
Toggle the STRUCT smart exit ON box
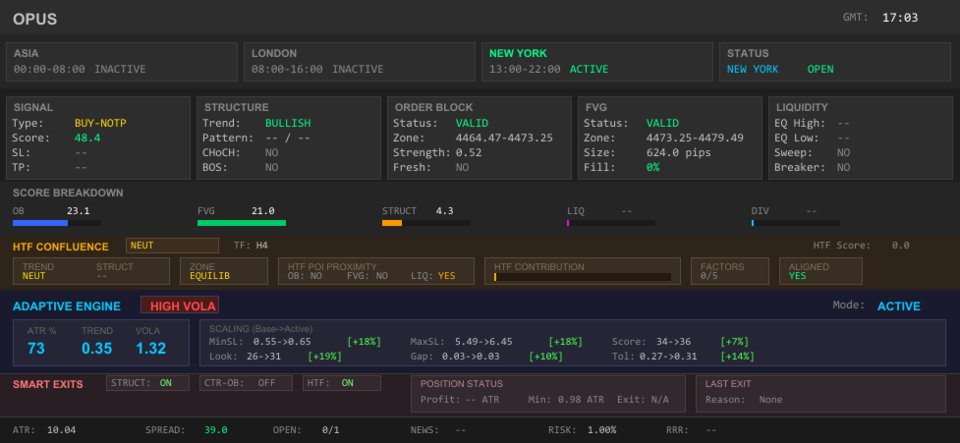pyautogui.click(x=148, y=383)
